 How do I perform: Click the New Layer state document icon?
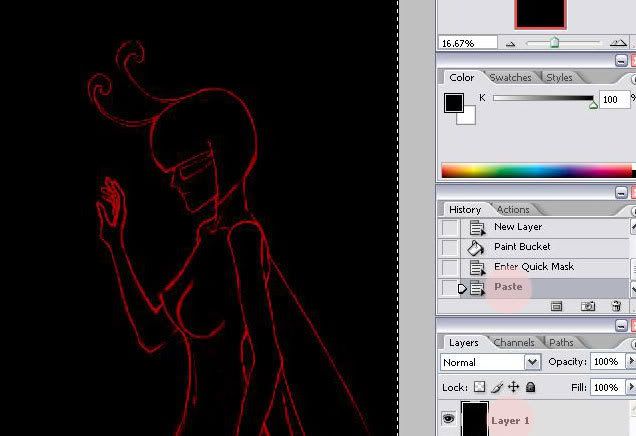click(x=477, y=228)
